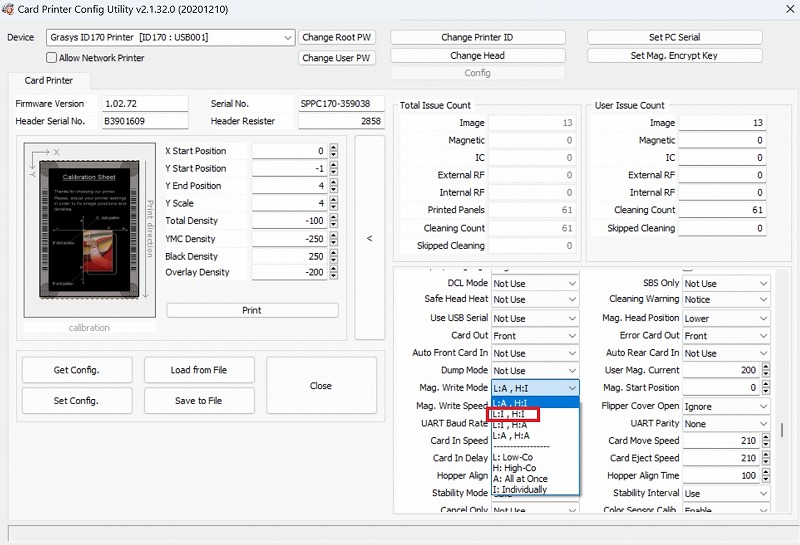The width and height of the screenshot is (800, 545).
Task: Click the large Close button
Action: point(321,386)
